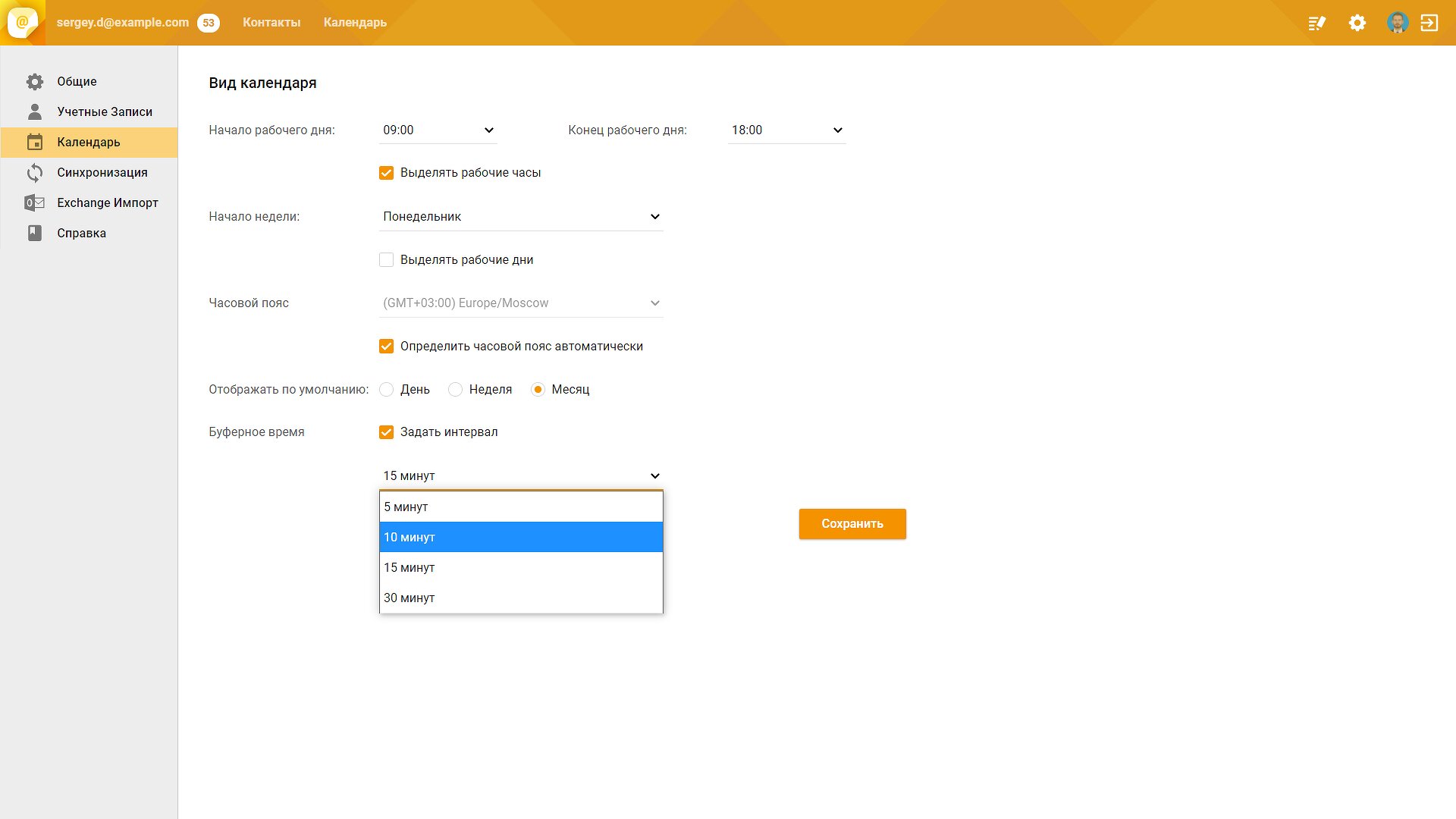Click the Отображать по умолчанию label
Viewport: 1456px width, 819px height.
coord(288,390)
